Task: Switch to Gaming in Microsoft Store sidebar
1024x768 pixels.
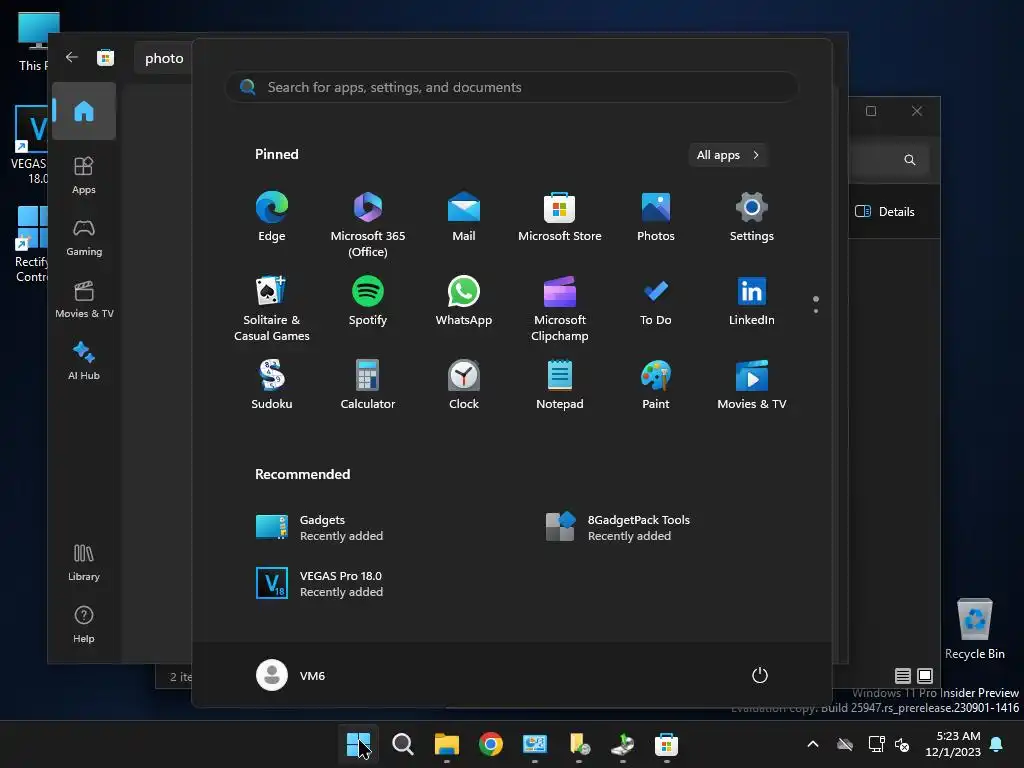Action: 84,237
